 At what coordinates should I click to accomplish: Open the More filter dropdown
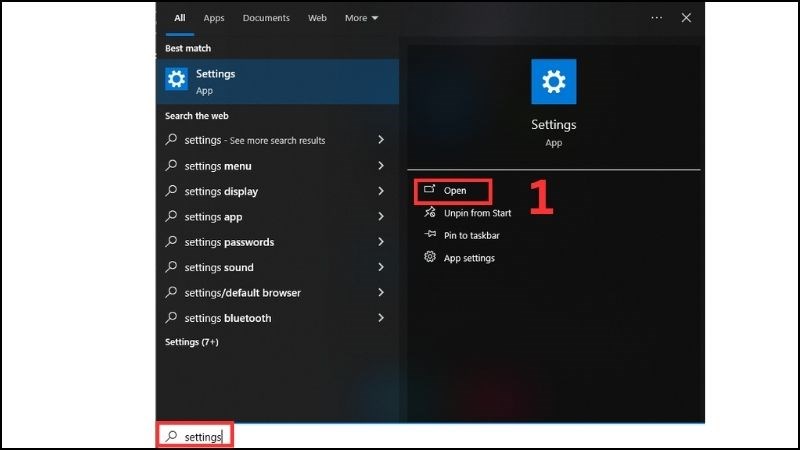click(x=361, y=18)
